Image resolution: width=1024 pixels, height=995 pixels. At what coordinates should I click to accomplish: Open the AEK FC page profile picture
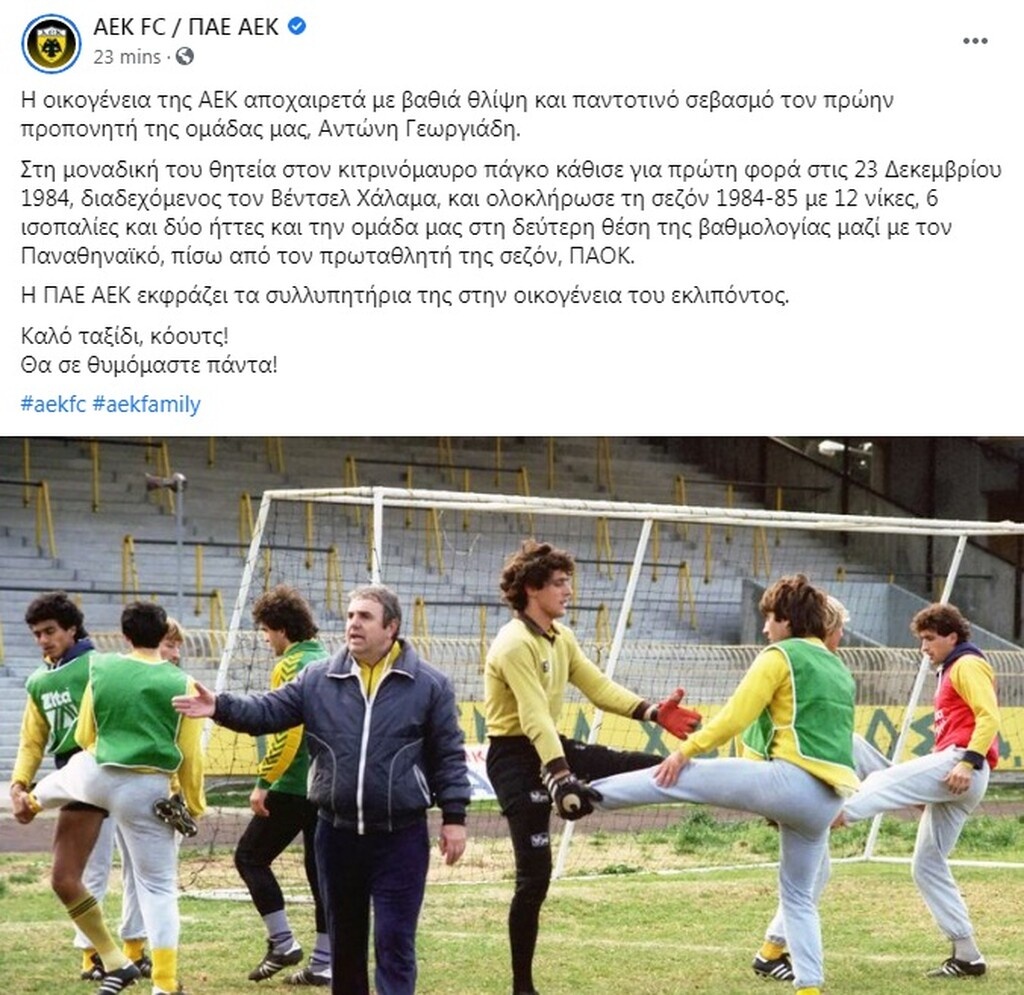51,43
